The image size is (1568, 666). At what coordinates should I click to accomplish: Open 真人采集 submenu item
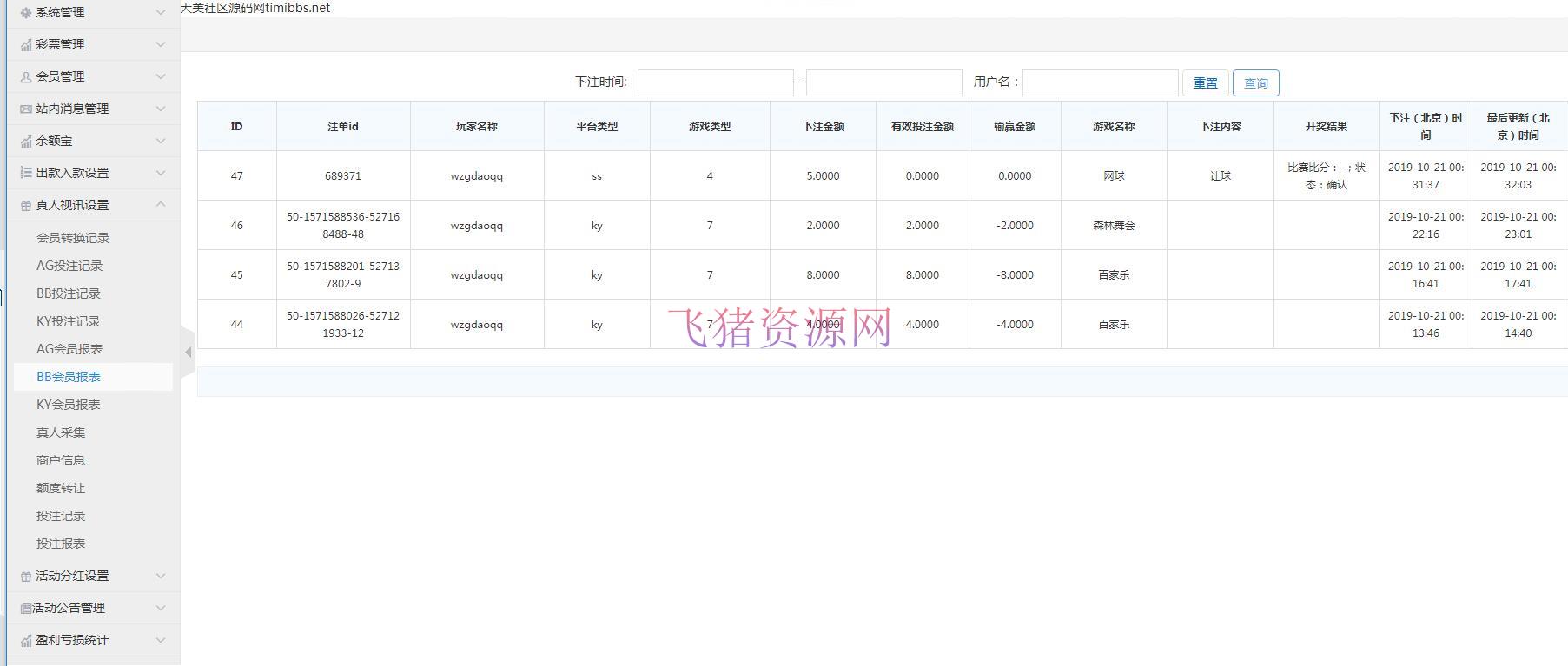[x=61, y=432]
